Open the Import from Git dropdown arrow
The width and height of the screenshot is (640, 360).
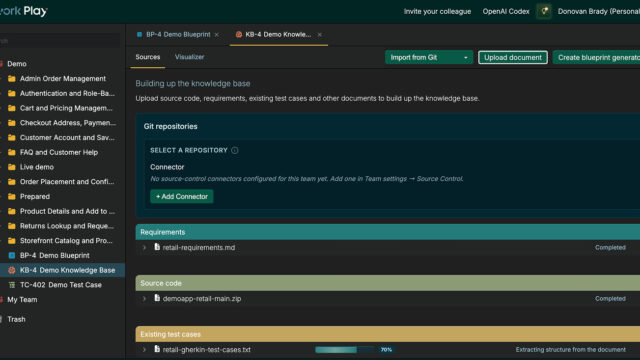(465, 58)
